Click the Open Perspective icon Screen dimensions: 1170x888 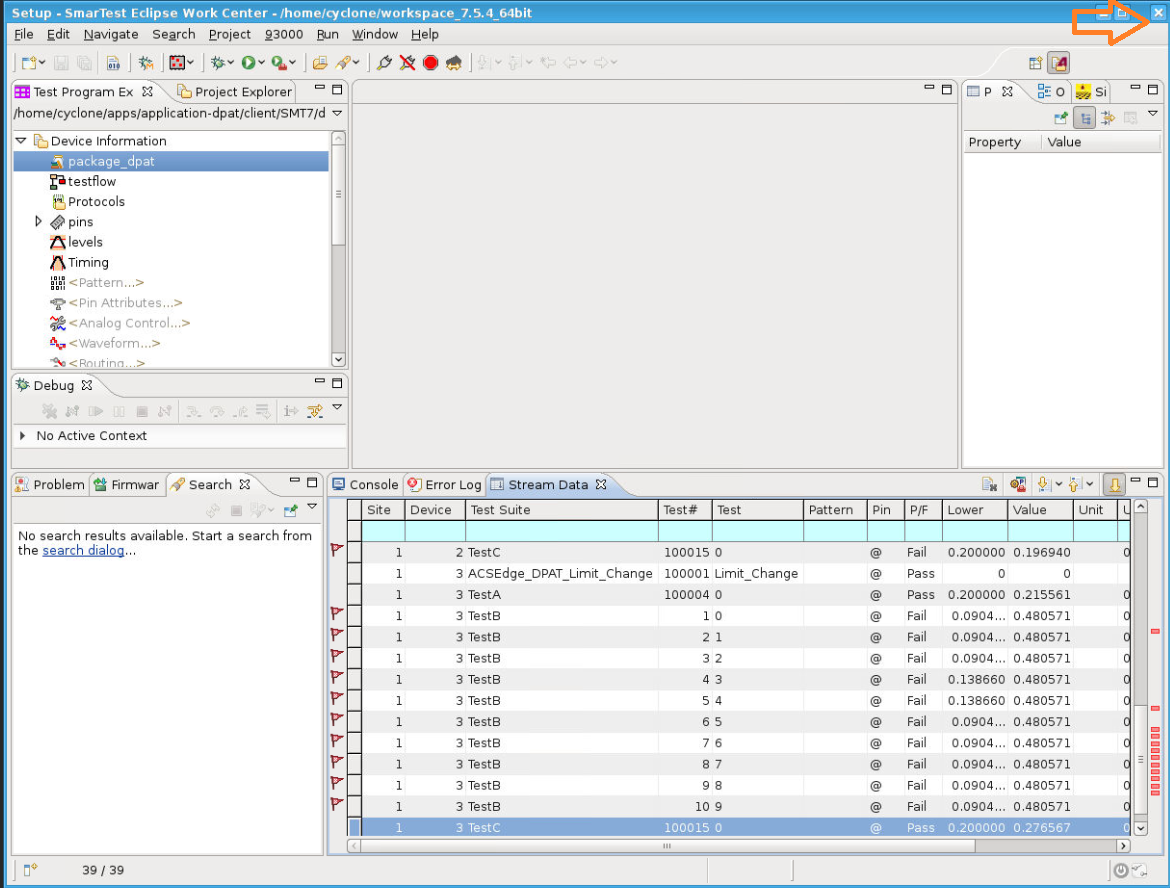[x=1036, y=63]
